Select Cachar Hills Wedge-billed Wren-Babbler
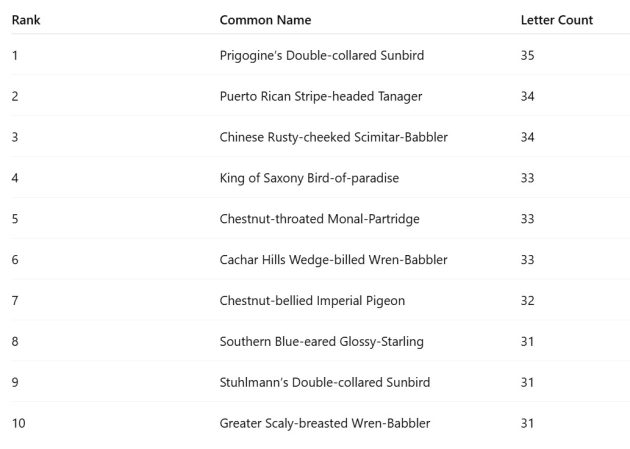This screenshot has height=449, width=630. tap(333, 260)
